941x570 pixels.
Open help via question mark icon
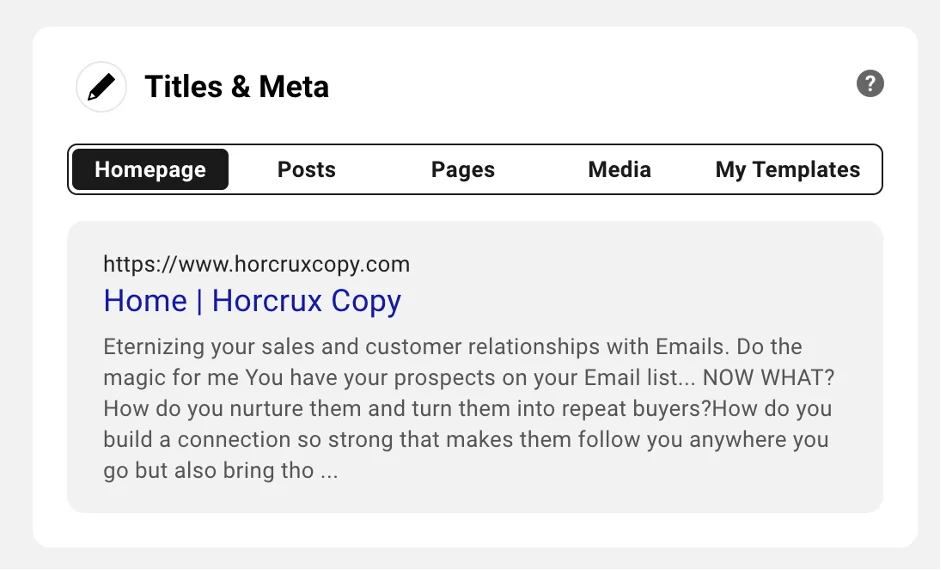coord(870,83)
